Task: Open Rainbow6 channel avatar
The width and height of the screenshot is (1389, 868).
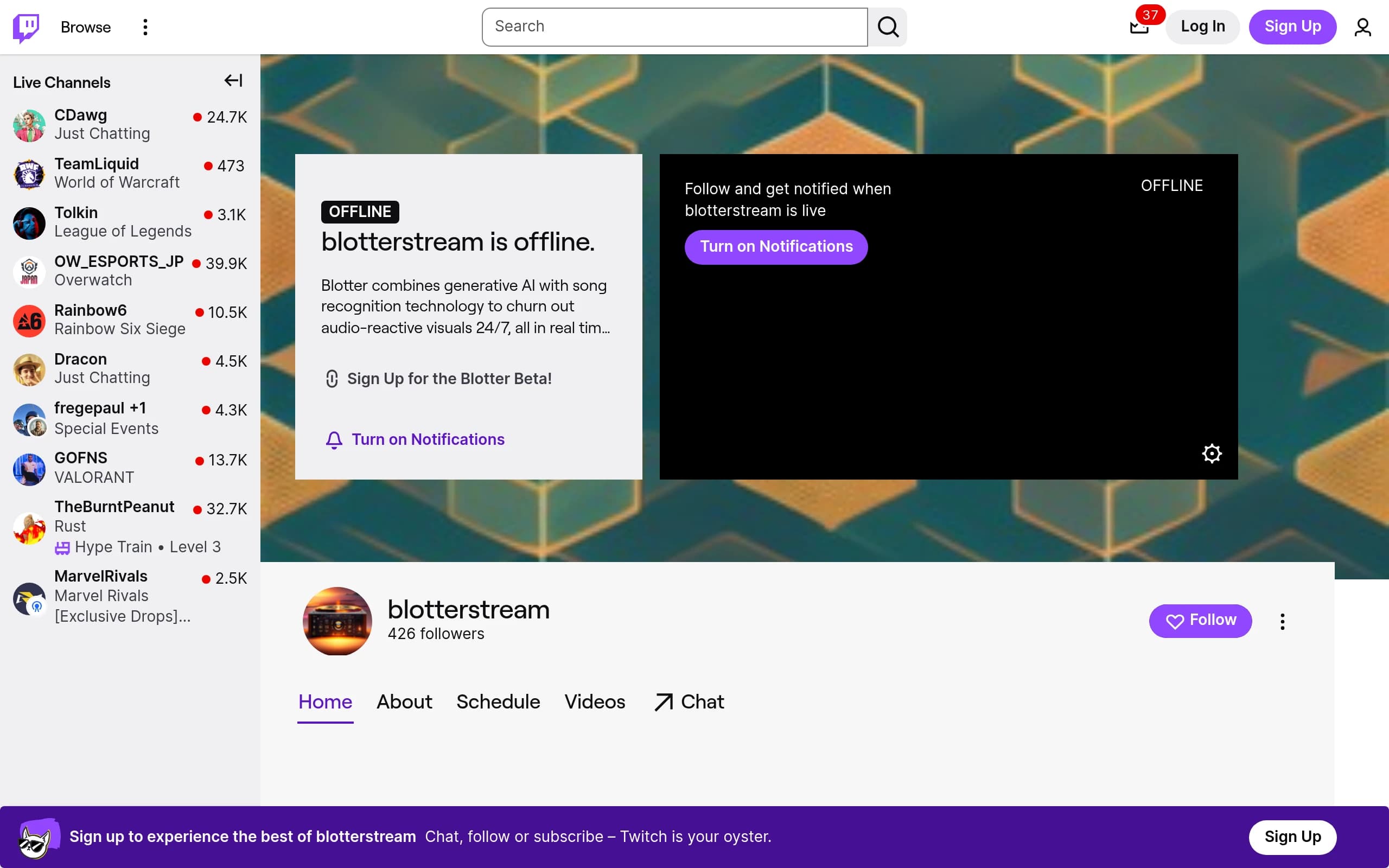Action: click(x=29, y=320)
